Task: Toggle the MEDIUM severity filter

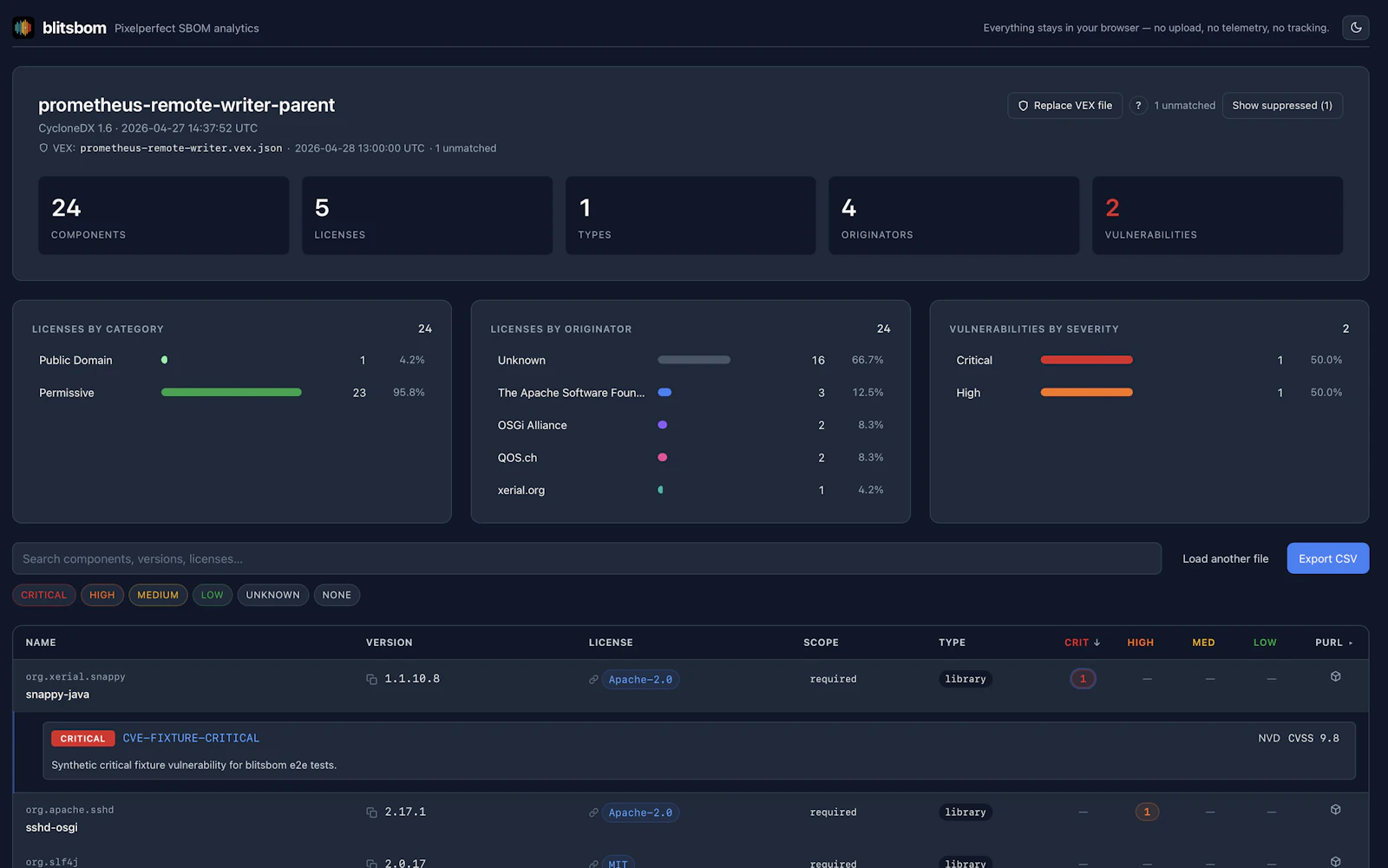Action: coord(158,595)
